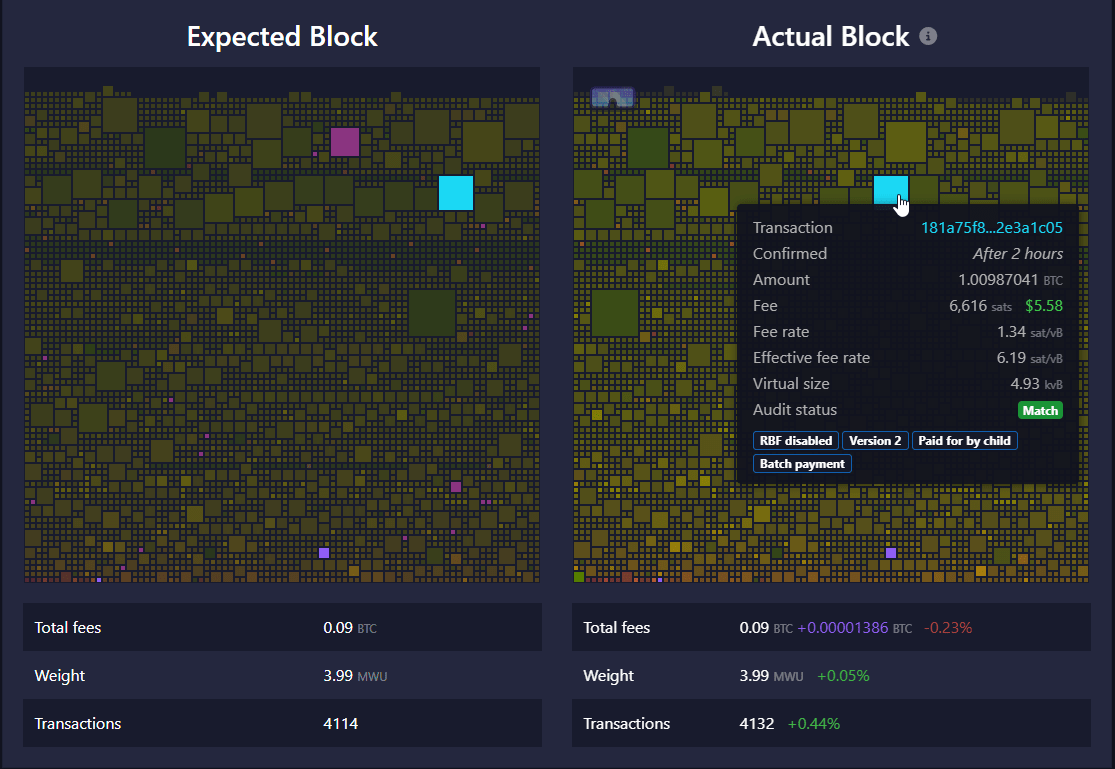This screenshot has width=1115, height=769.
Task: Click the highlighted cyan square in Actual Block
Action: tap(890, 188)
